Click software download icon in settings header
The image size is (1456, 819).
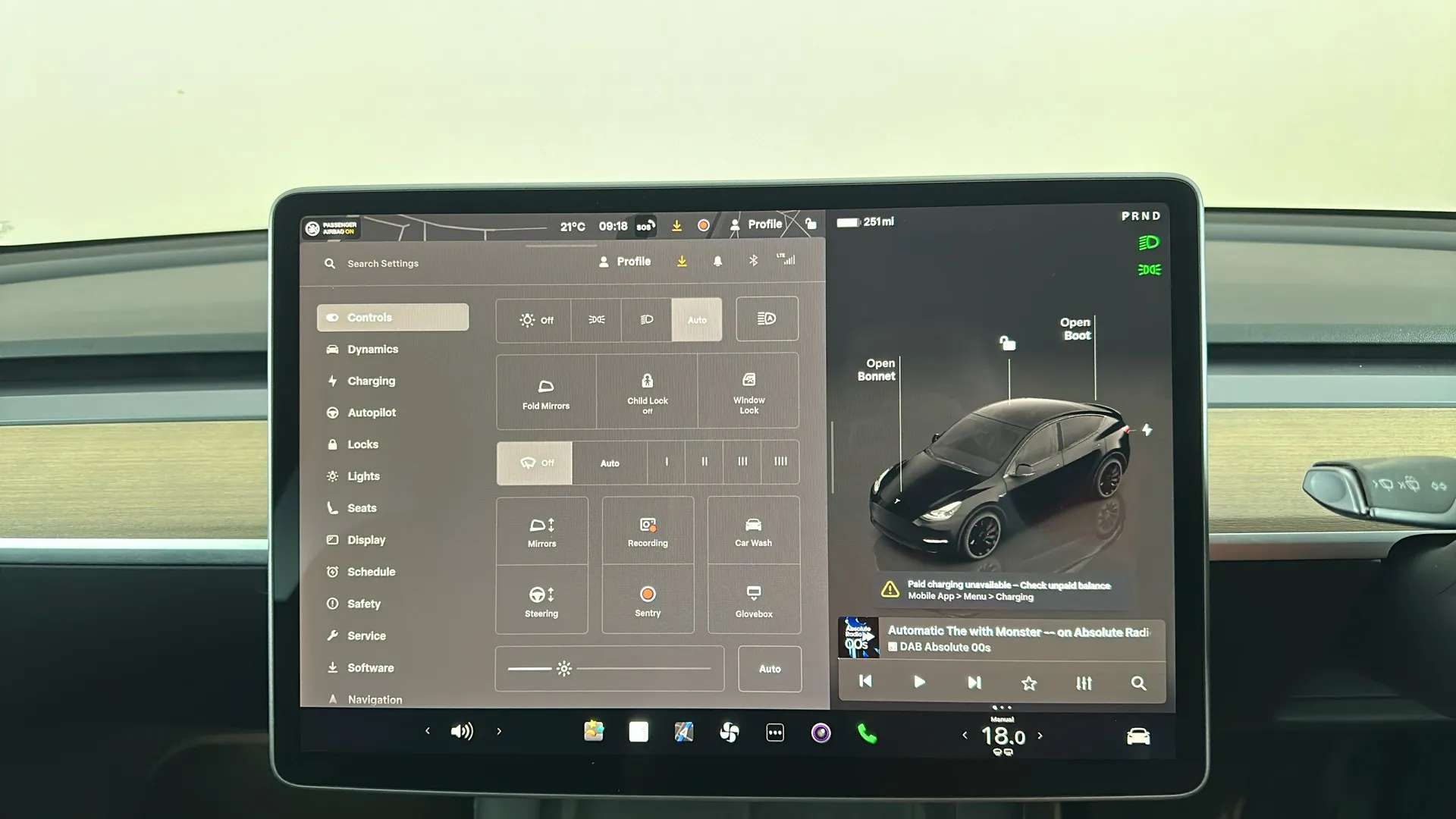[x=682, y=262]
